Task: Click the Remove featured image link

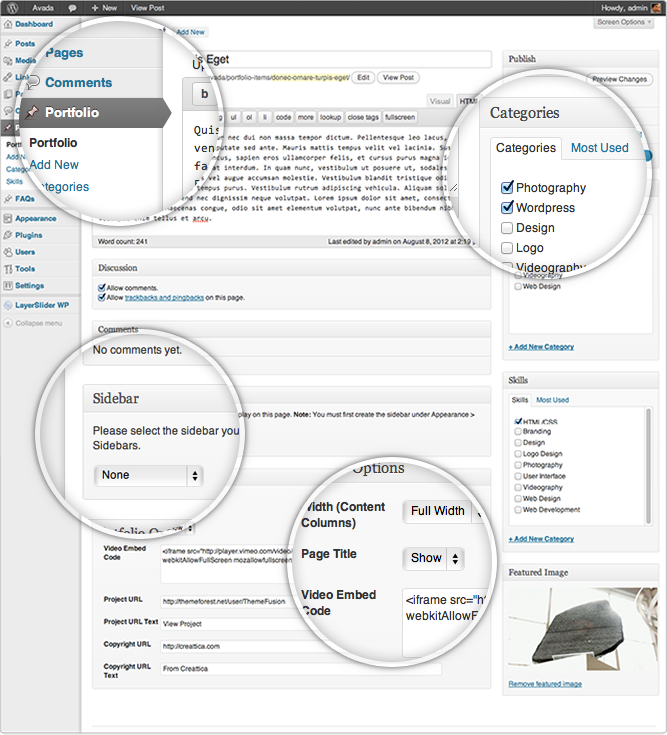Action: (545, 684)
